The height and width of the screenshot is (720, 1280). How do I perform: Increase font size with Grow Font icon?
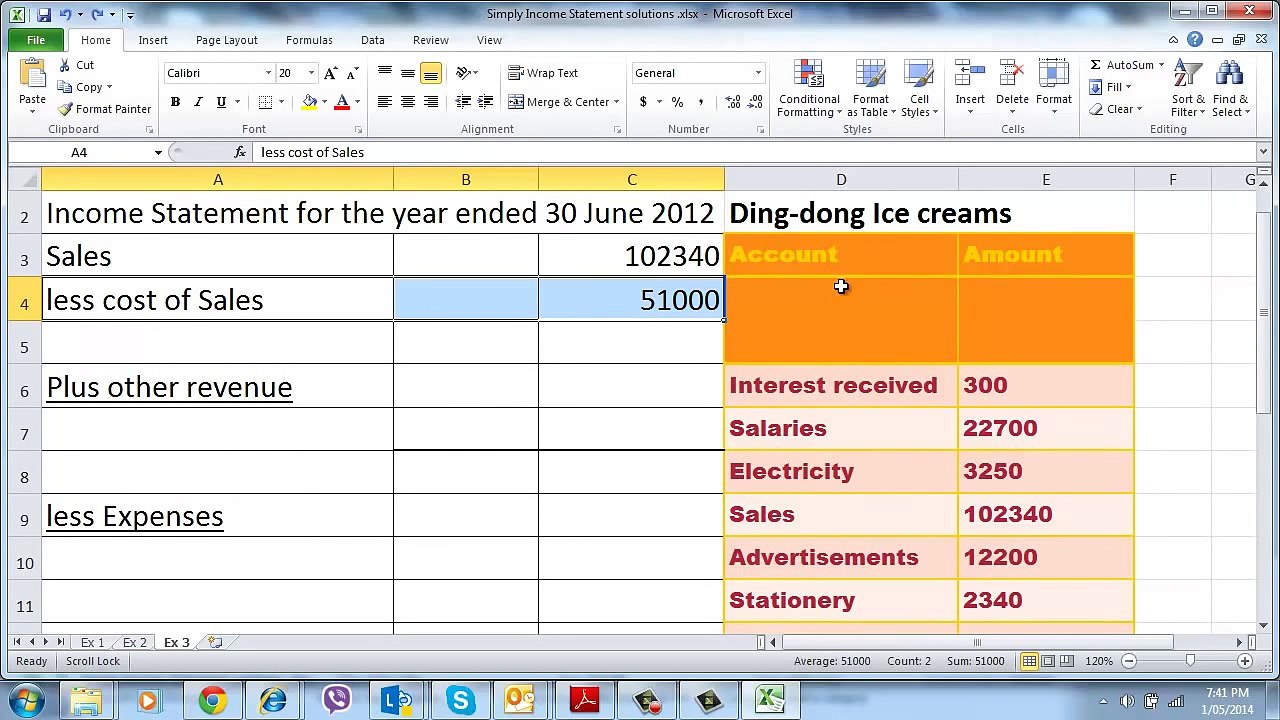(331, 73)
